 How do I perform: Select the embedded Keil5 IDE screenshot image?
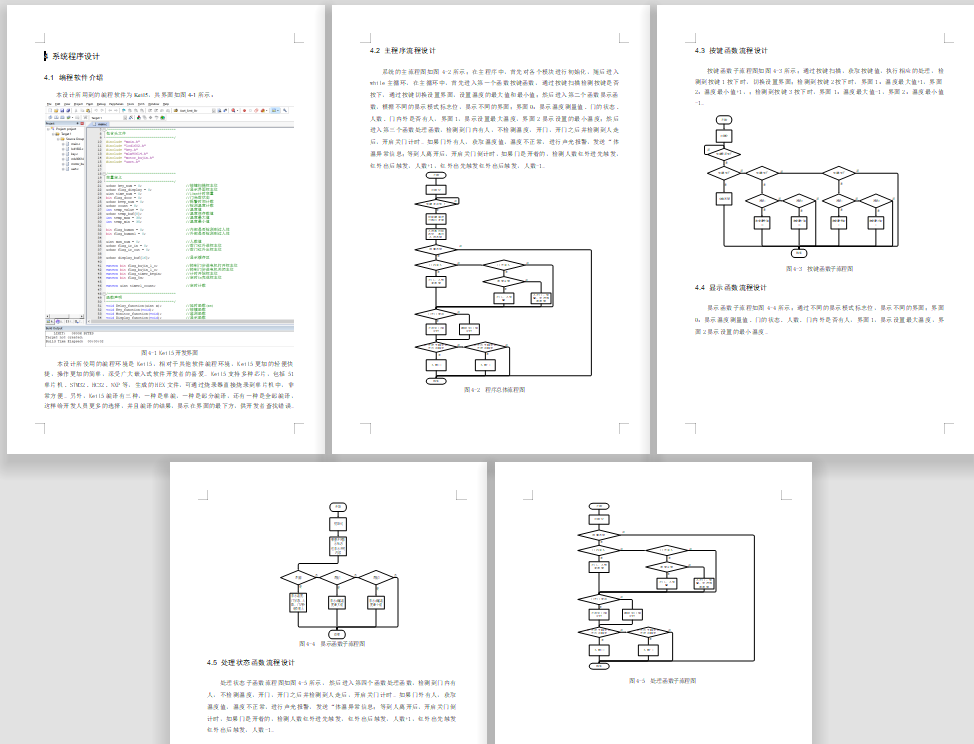click(169, 226)
